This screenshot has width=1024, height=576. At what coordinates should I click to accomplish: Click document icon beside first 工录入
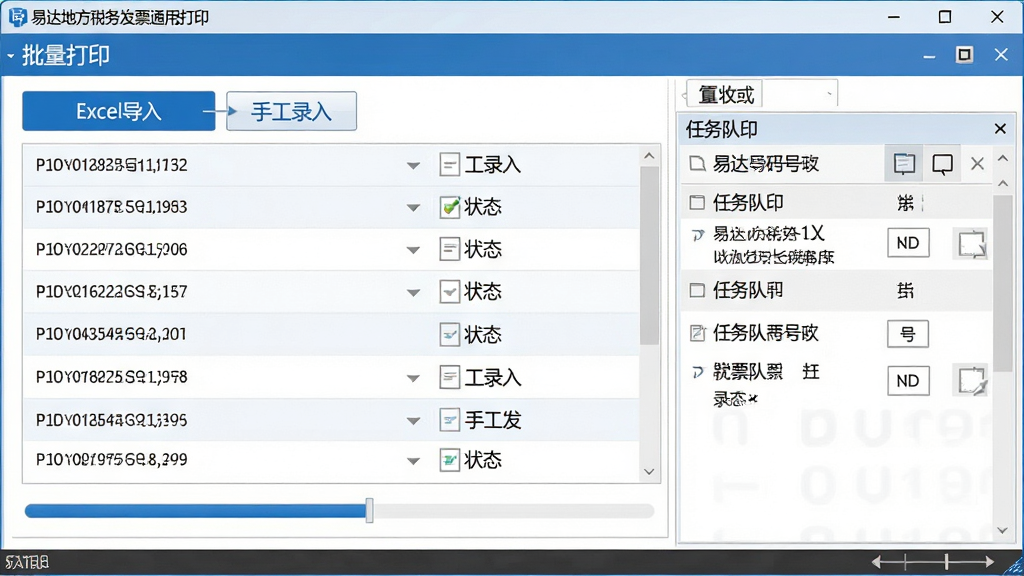(449, 165)
